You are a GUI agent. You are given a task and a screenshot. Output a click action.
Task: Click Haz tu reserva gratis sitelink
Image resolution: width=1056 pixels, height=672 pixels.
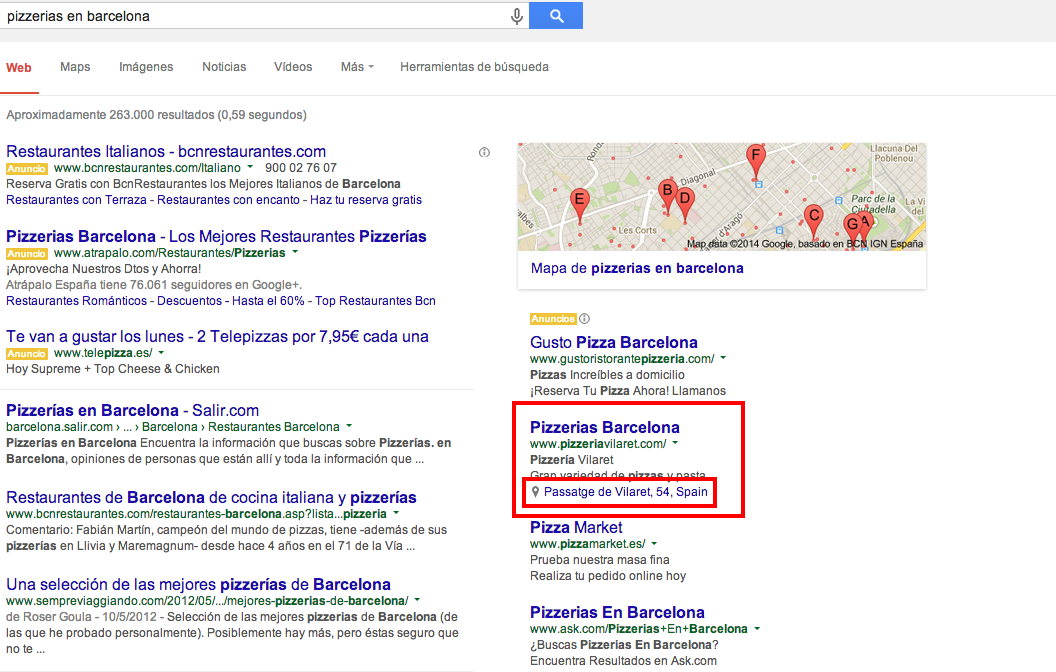[366, 200]
